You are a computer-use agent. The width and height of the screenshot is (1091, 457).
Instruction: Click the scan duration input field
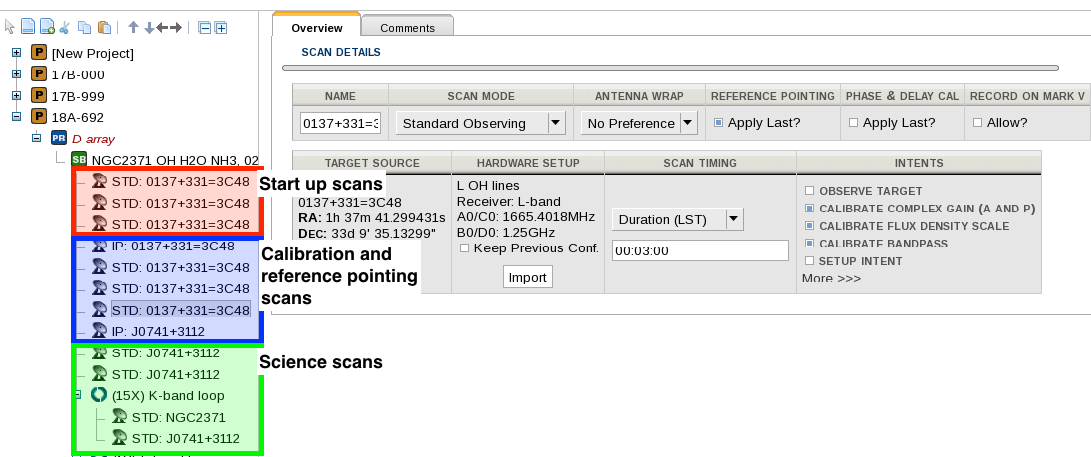[700, 250]
